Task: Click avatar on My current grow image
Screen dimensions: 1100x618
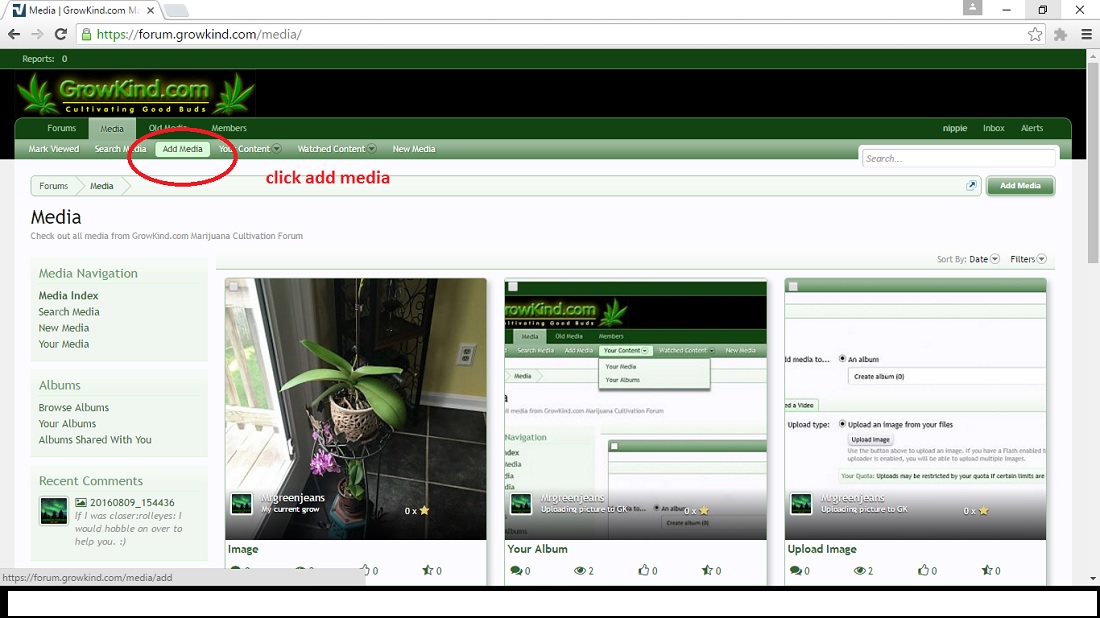Action: pyautogui.click(x=241, y=504)
